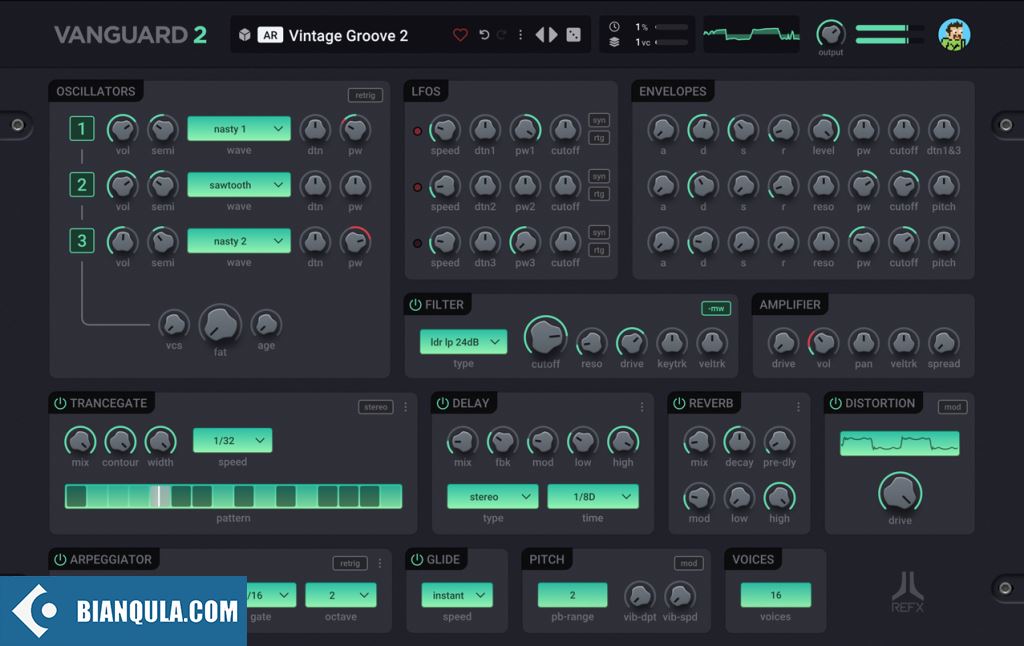Open oscillator 1 wave dropdown nasty 1
1024x646 pixels.
239,129
